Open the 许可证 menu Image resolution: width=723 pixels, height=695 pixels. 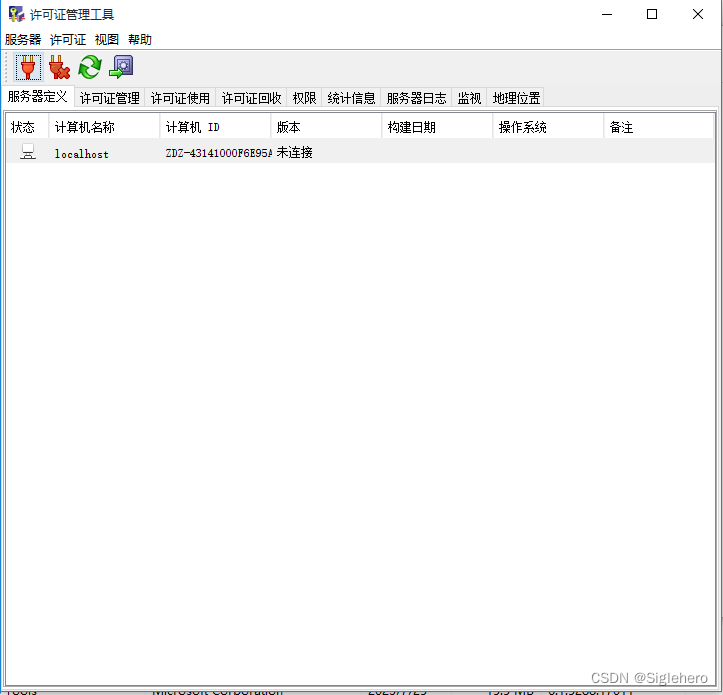68,40
